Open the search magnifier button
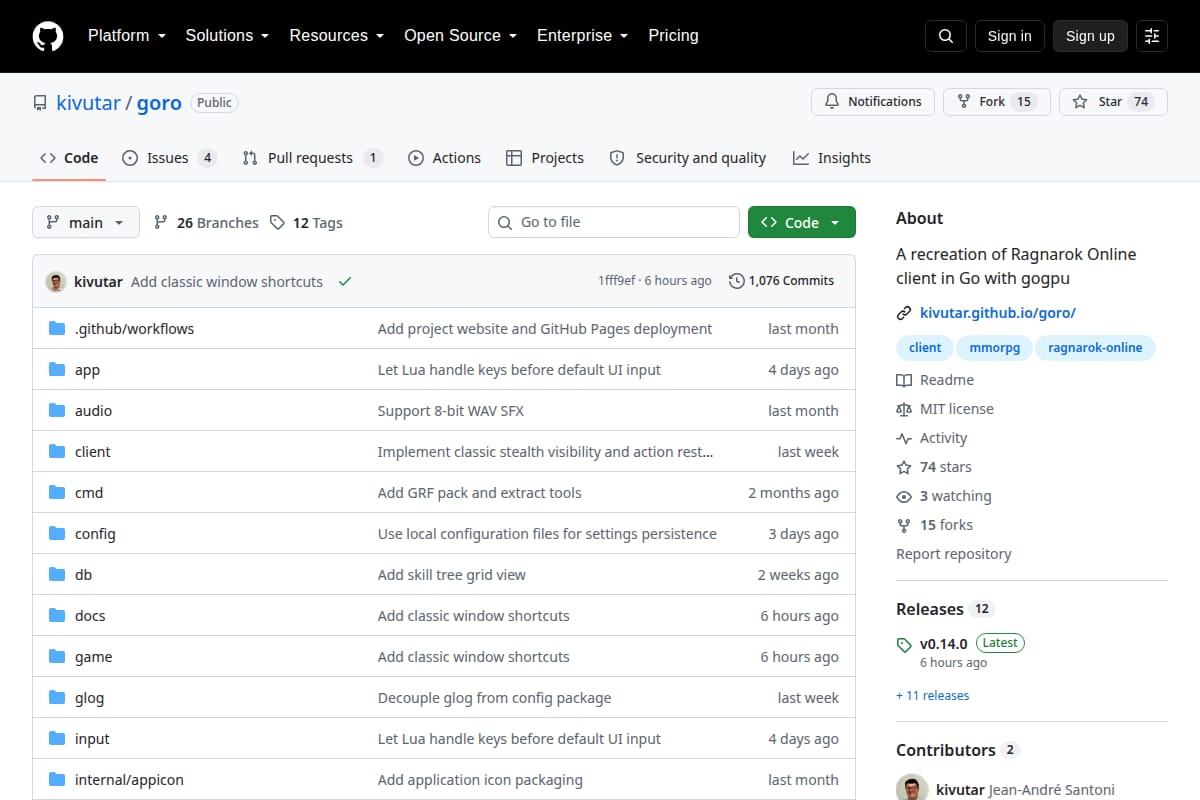Image resolution: width=1200 pixels, height=800 pixels. [946, 36]
